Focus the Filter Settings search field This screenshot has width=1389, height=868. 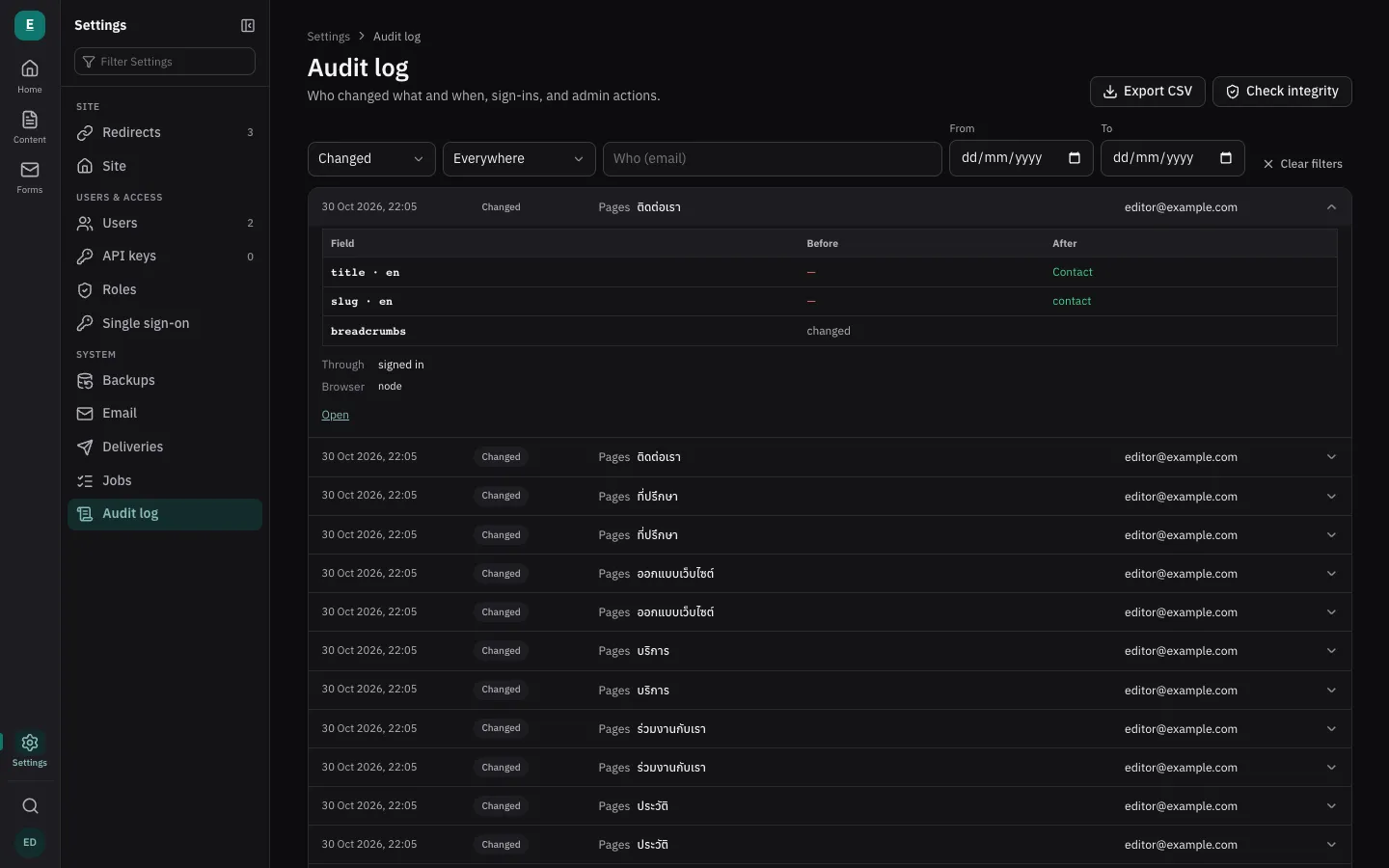165,62
